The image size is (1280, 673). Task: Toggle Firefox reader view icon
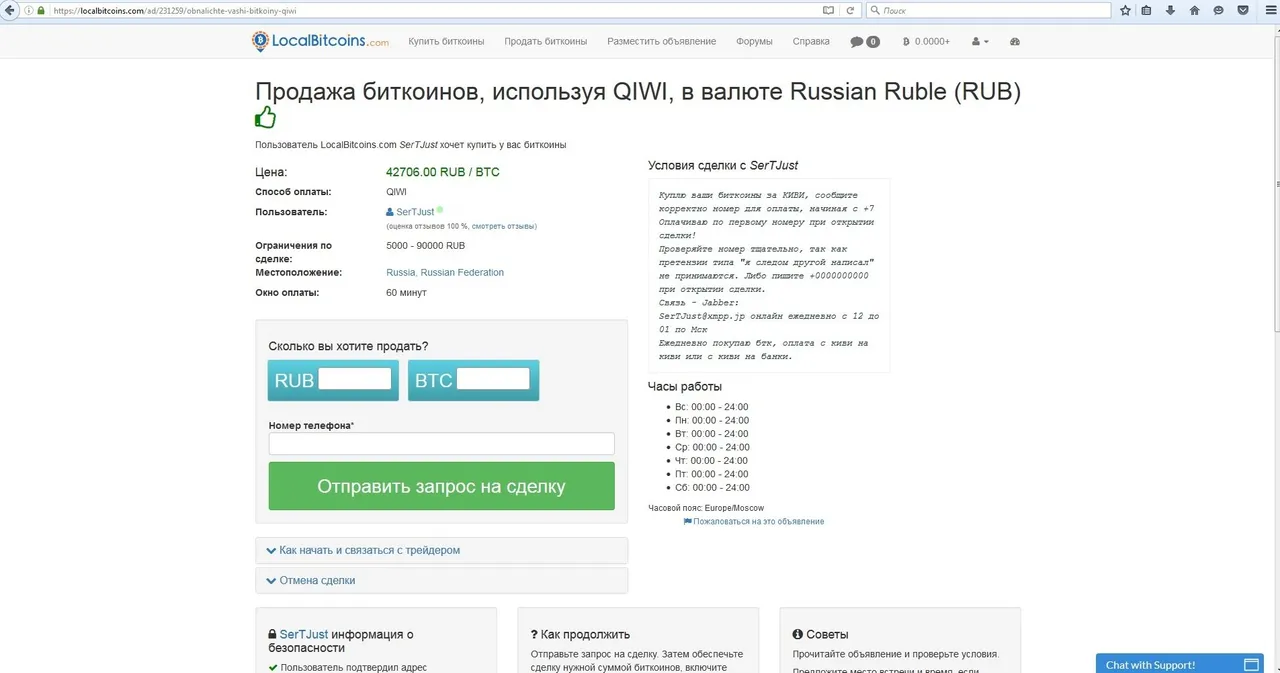point(828,10)
